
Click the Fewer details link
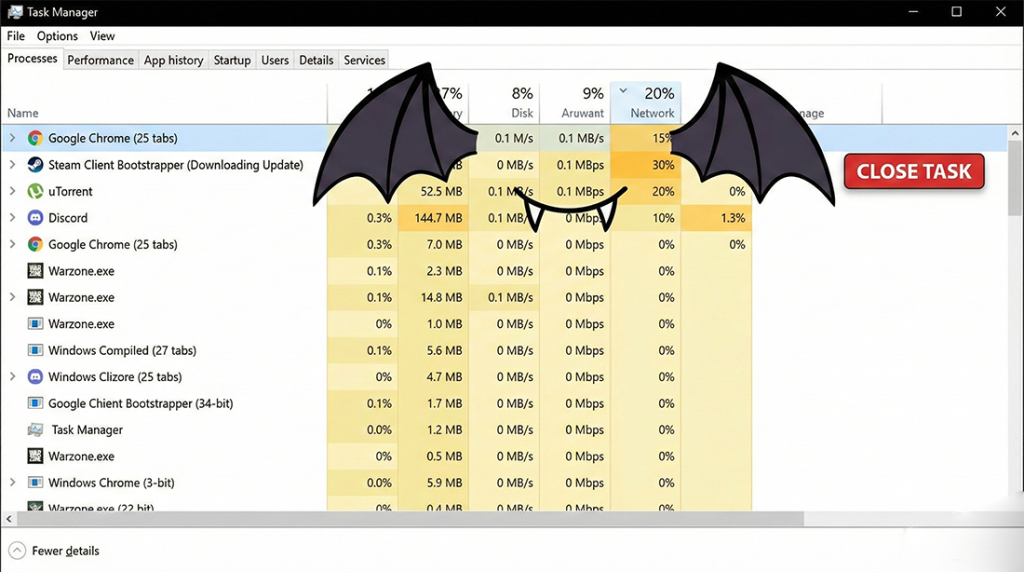pos(65,551)
